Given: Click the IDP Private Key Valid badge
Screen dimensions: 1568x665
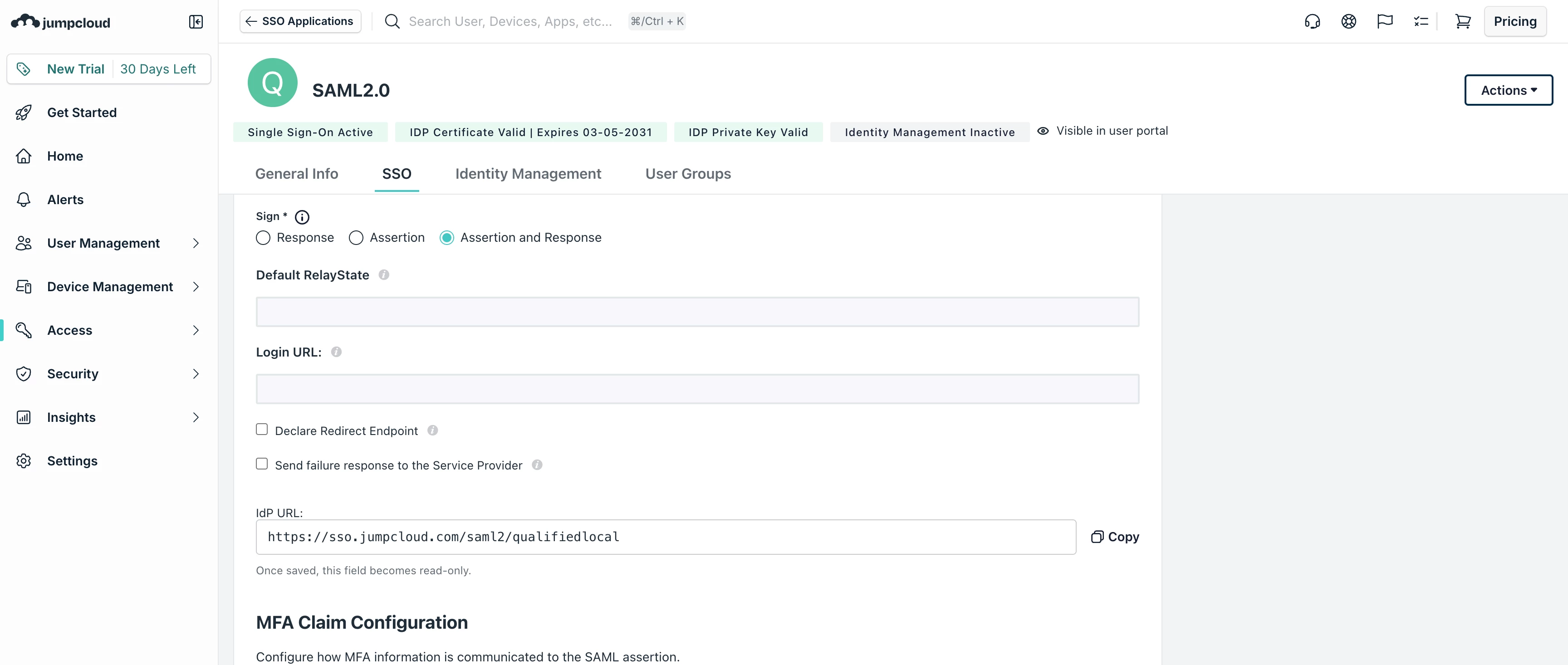Looking at the screenshot, I should coord(749,132).
